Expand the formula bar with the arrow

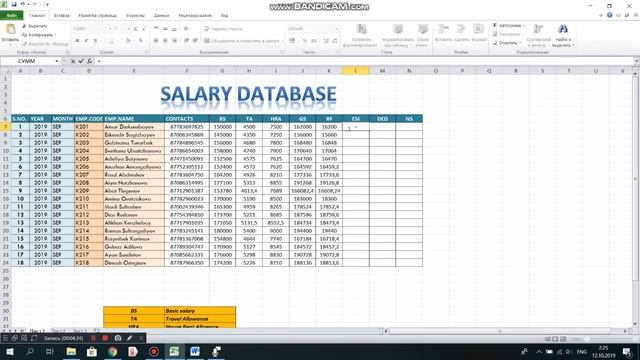coord(636,61)
